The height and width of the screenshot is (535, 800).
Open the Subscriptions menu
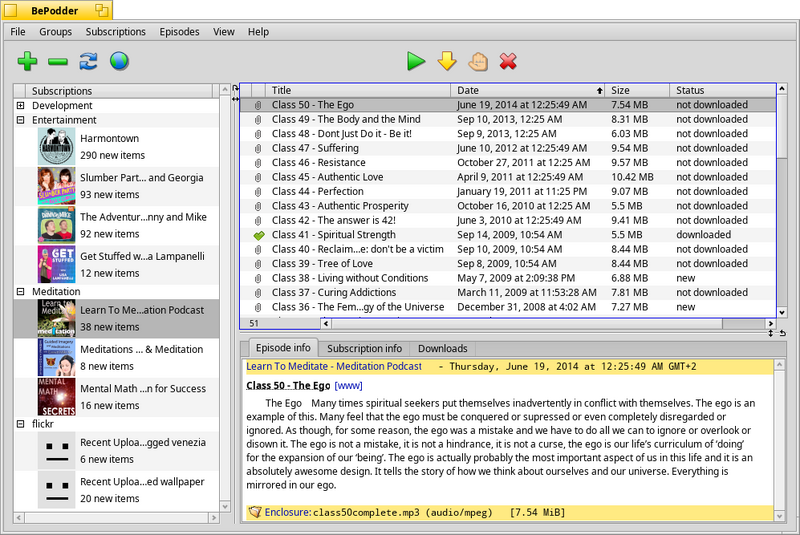tap(115, 32)
